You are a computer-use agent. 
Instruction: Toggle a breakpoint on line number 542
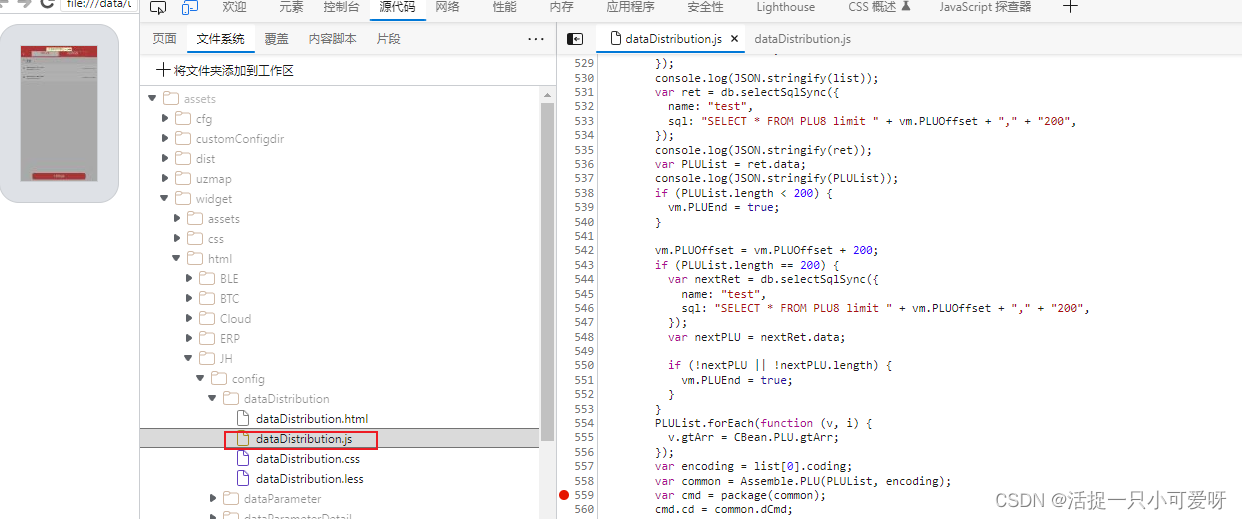[583, 250]
